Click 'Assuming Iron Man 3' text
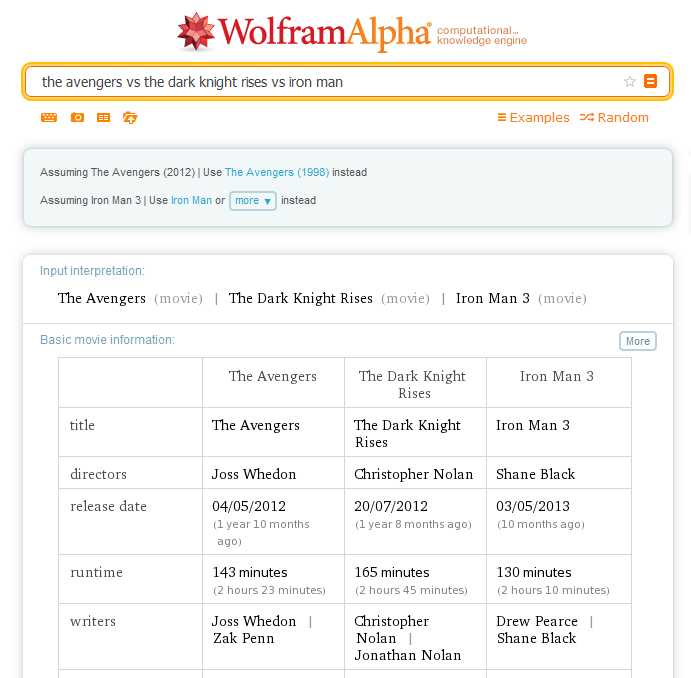 coord(90,200)
